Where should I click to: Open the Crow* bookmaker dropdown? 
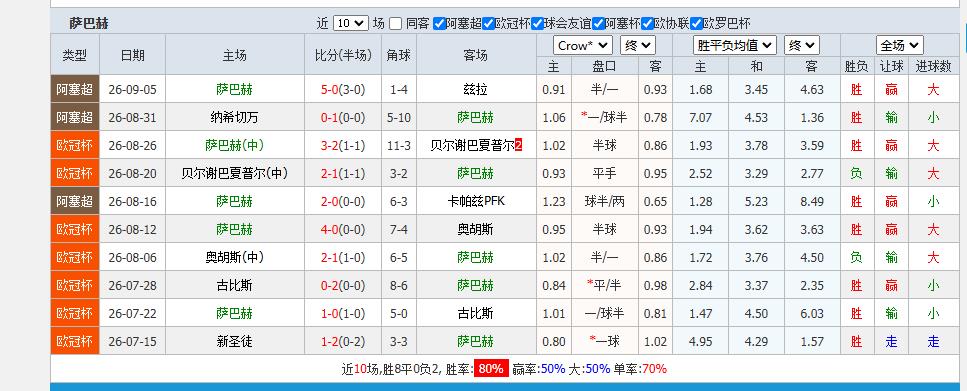pos(583,45)
